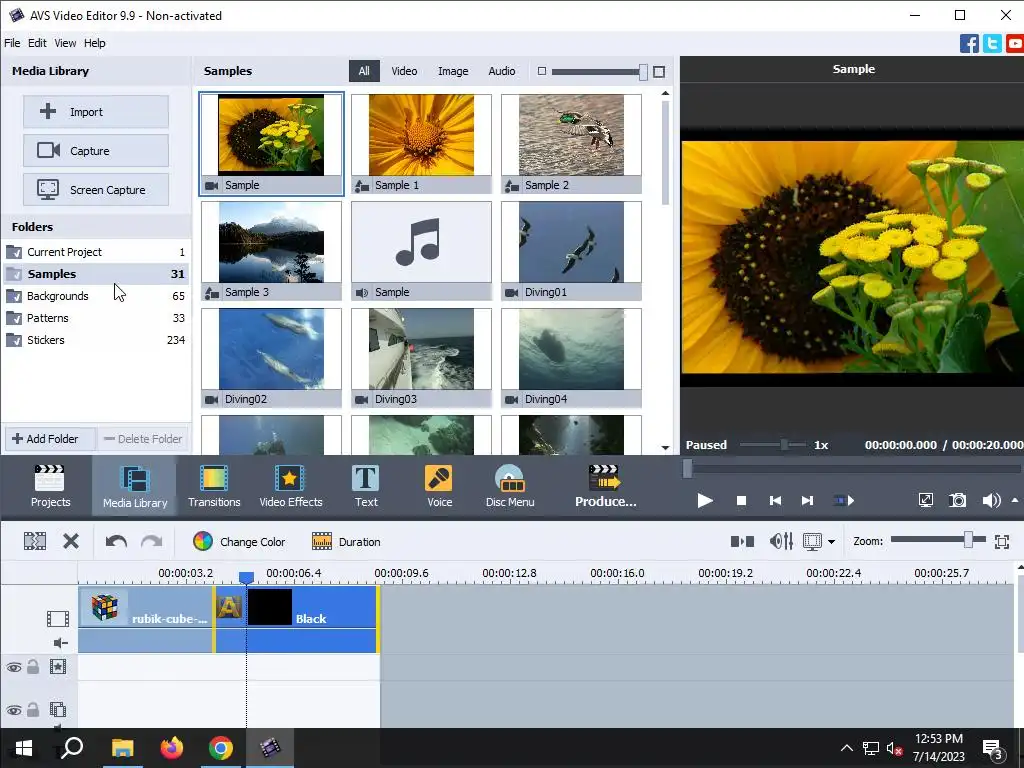
Task: Click the preview seek bar handle
Action: coord(687,468)
